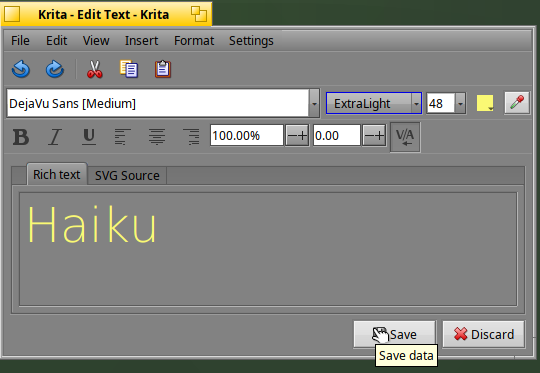540x373 pixels.
Task: Expand the font size 48 dropdown
Action: (460, 103)
